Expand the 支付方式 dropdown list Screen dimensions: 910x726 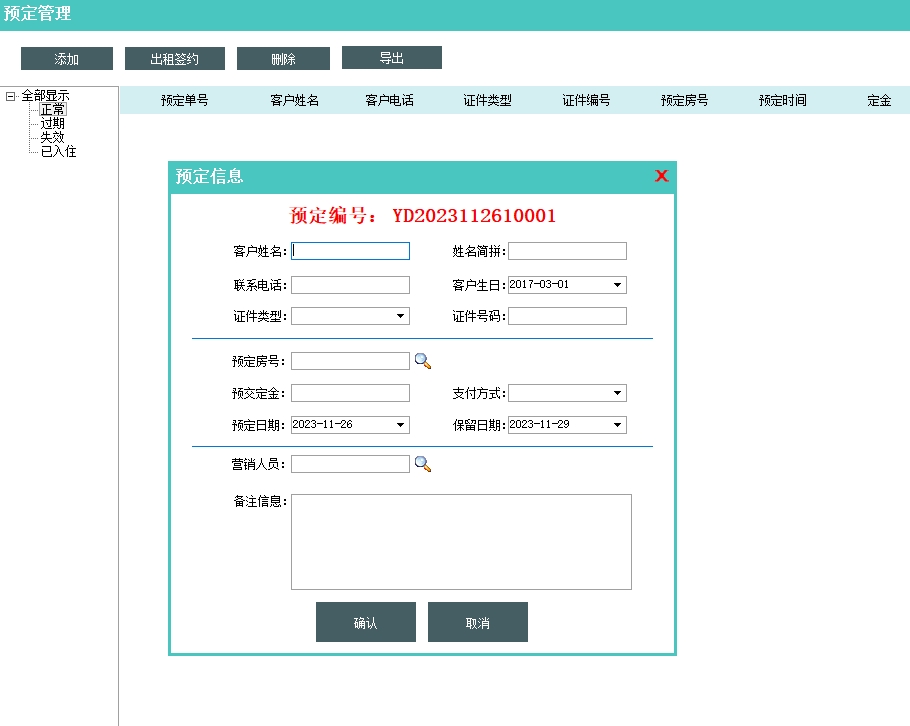[x=617, y=394]
